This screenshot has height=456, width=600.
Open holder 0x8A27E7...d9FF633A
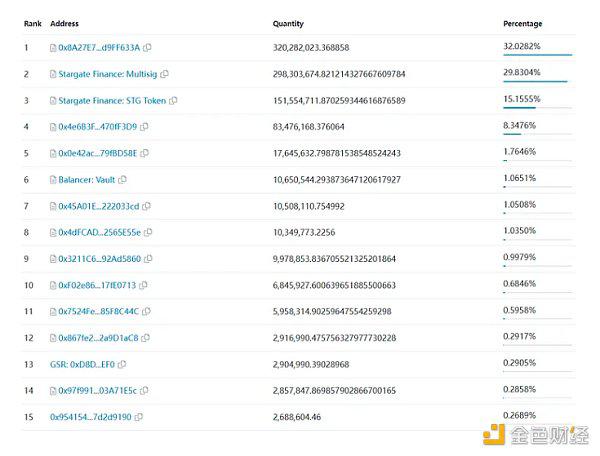click(x=99, y=47)
